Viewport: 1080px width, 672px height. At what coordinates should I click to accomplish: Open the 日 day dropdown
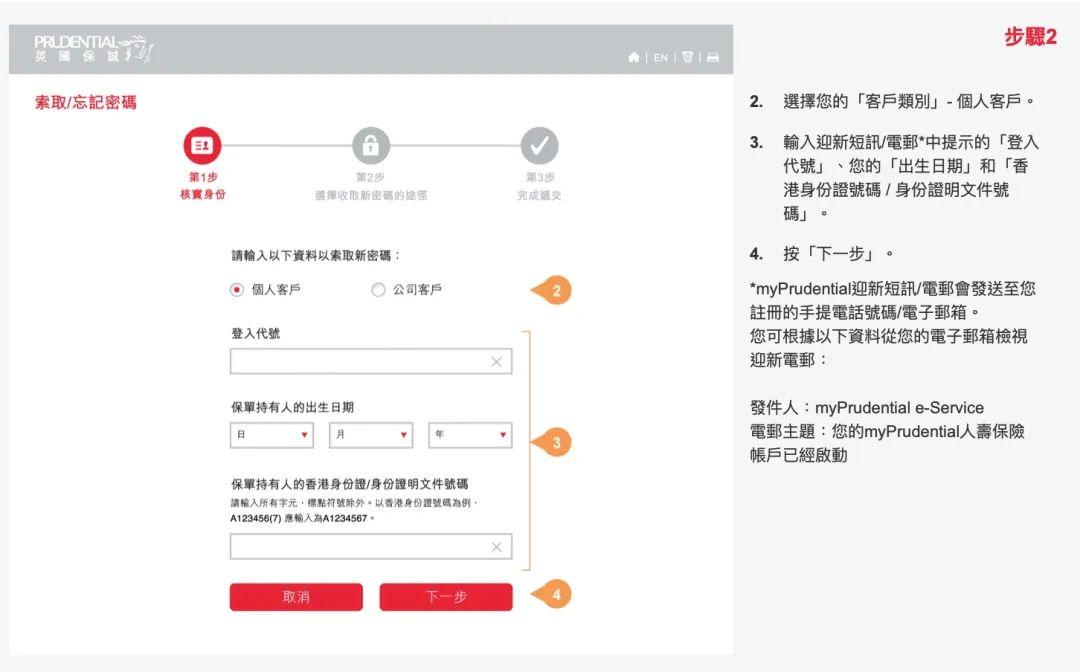(270, 435)
